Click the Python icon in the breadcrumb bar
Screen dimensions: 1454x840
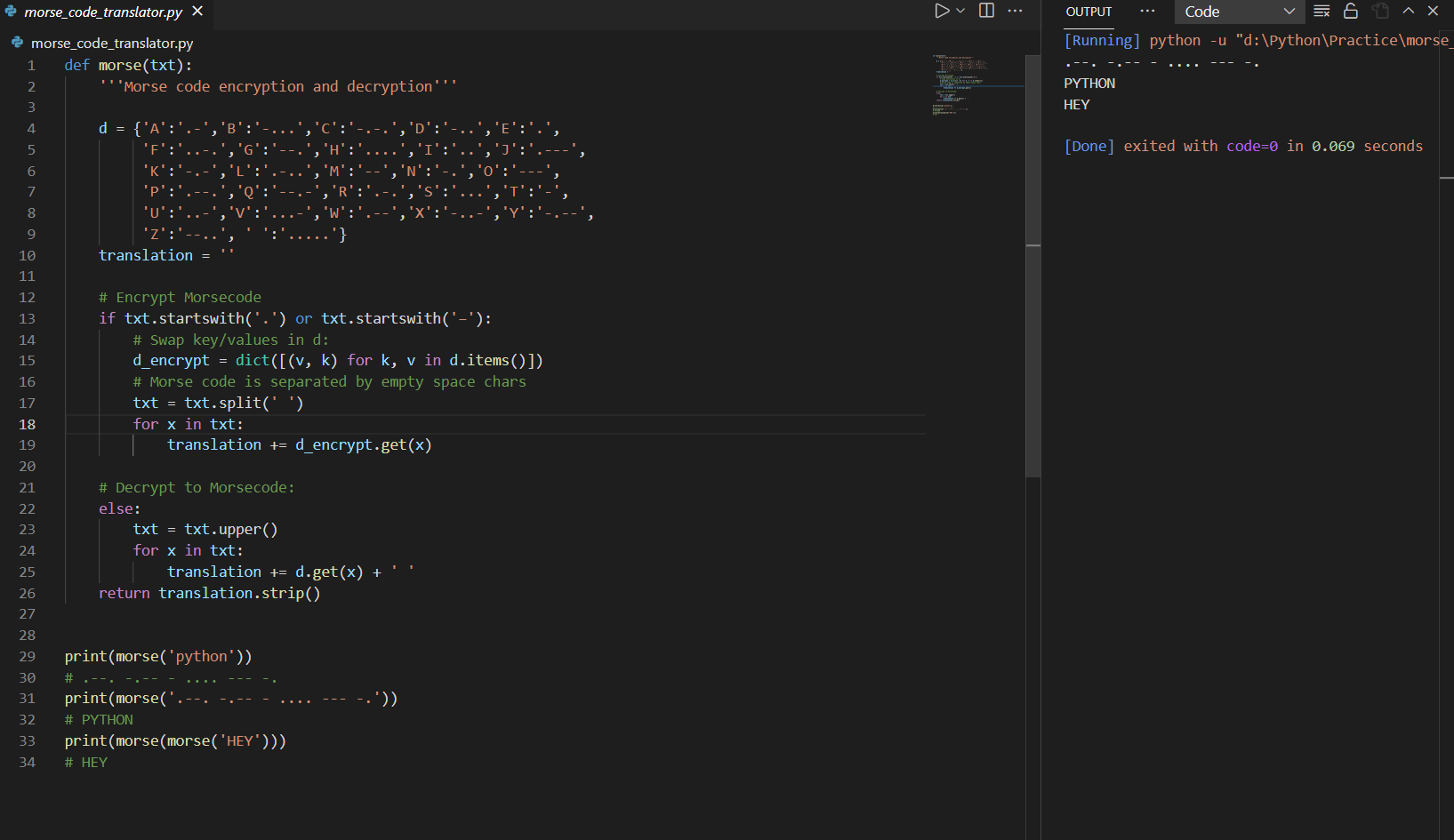click(17, 43)
